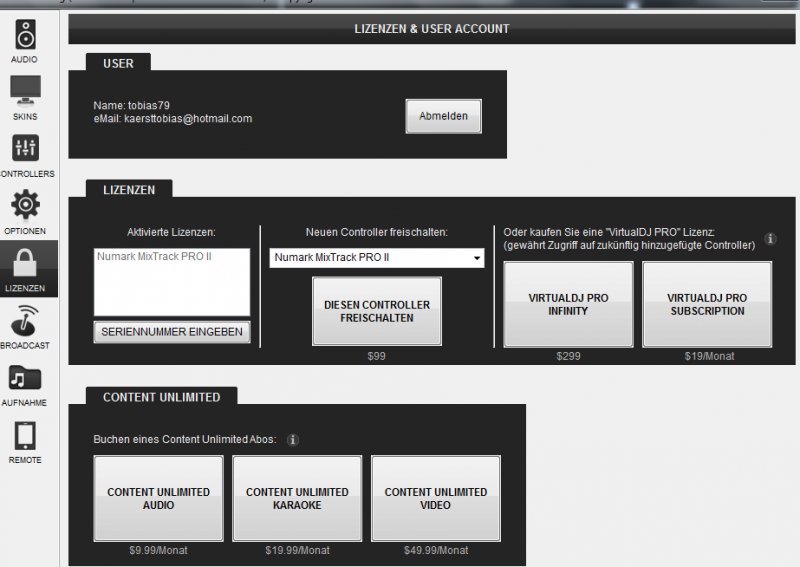Click info icon next to Content Unlimited Abos
Screen dimensions: 800x567
[293, 439]
